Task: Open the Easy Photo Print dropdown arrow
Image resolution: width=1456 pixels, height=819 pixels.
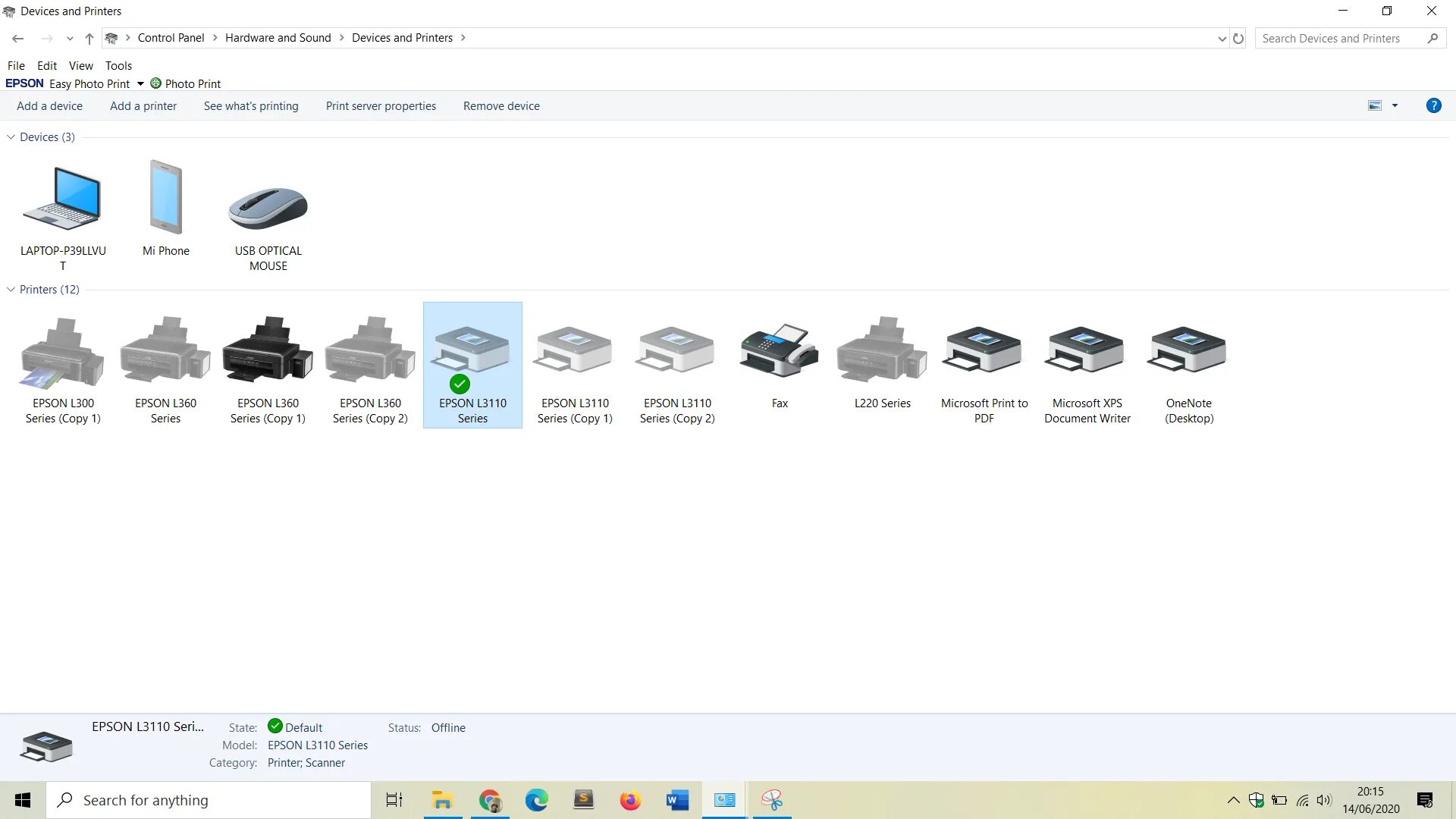Action: click(x=140, y=84)
